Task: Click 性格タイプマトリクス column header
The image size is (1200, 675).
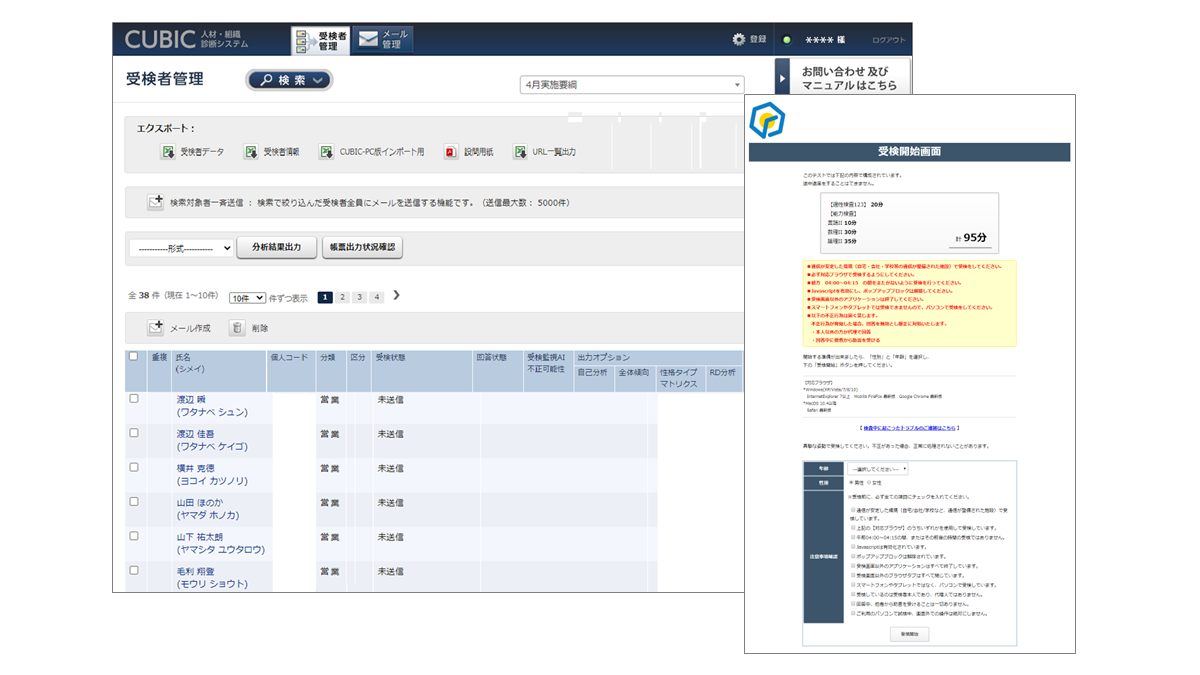Action: tap(680, 377)
